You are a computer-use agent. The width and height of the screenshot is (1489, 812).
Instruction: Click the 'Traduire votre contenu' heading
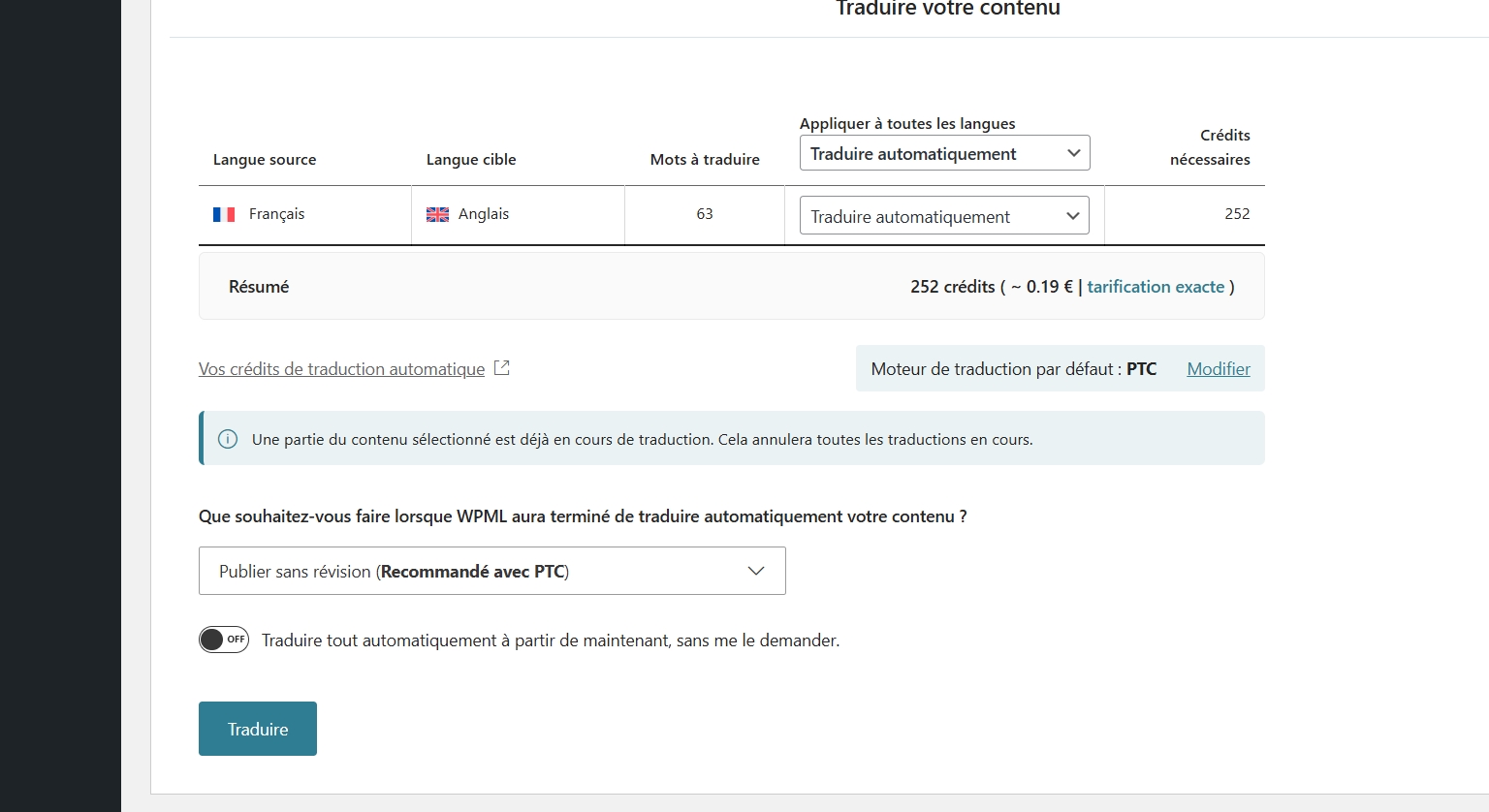(x=948, y=9)
